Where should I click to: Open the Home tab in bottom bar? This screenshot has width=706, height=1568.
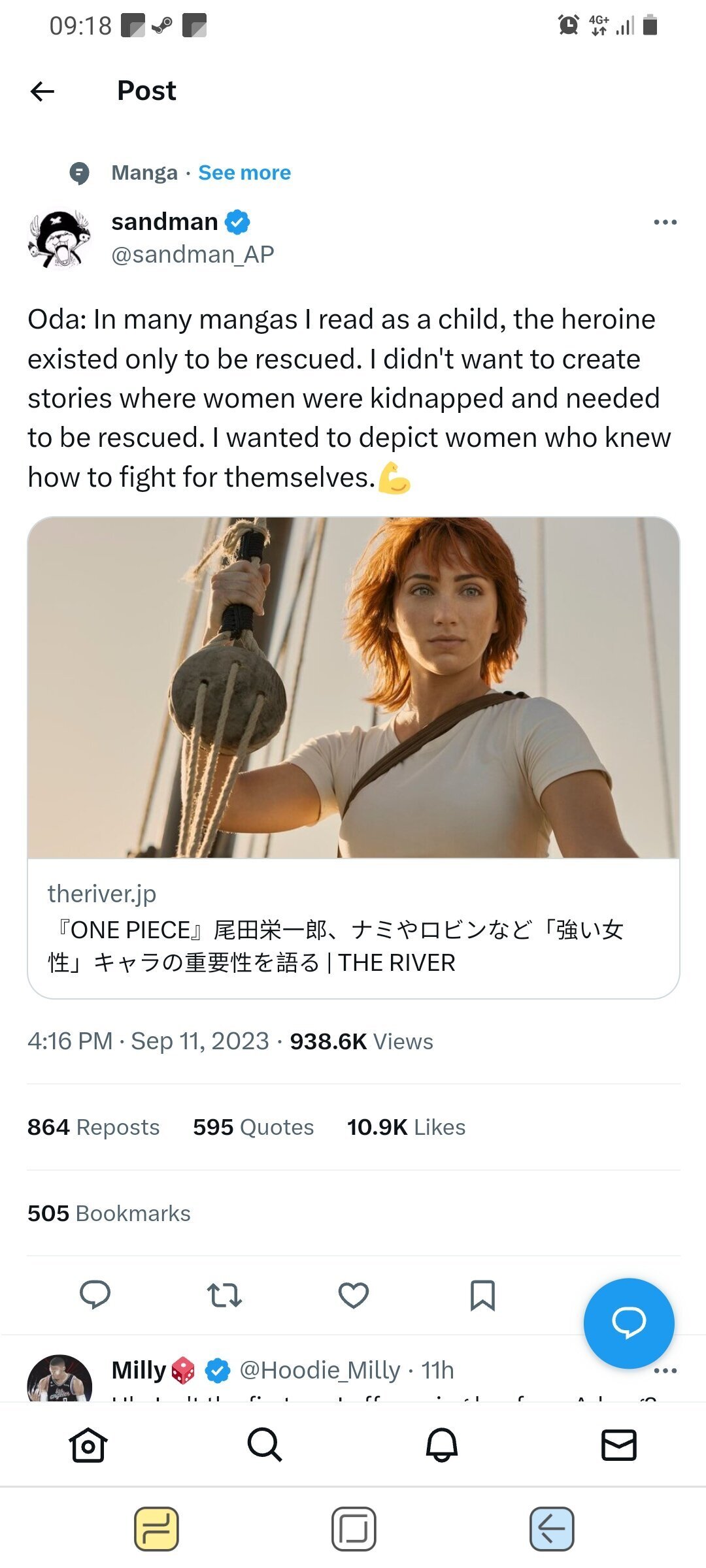[x=88, y=1445]
